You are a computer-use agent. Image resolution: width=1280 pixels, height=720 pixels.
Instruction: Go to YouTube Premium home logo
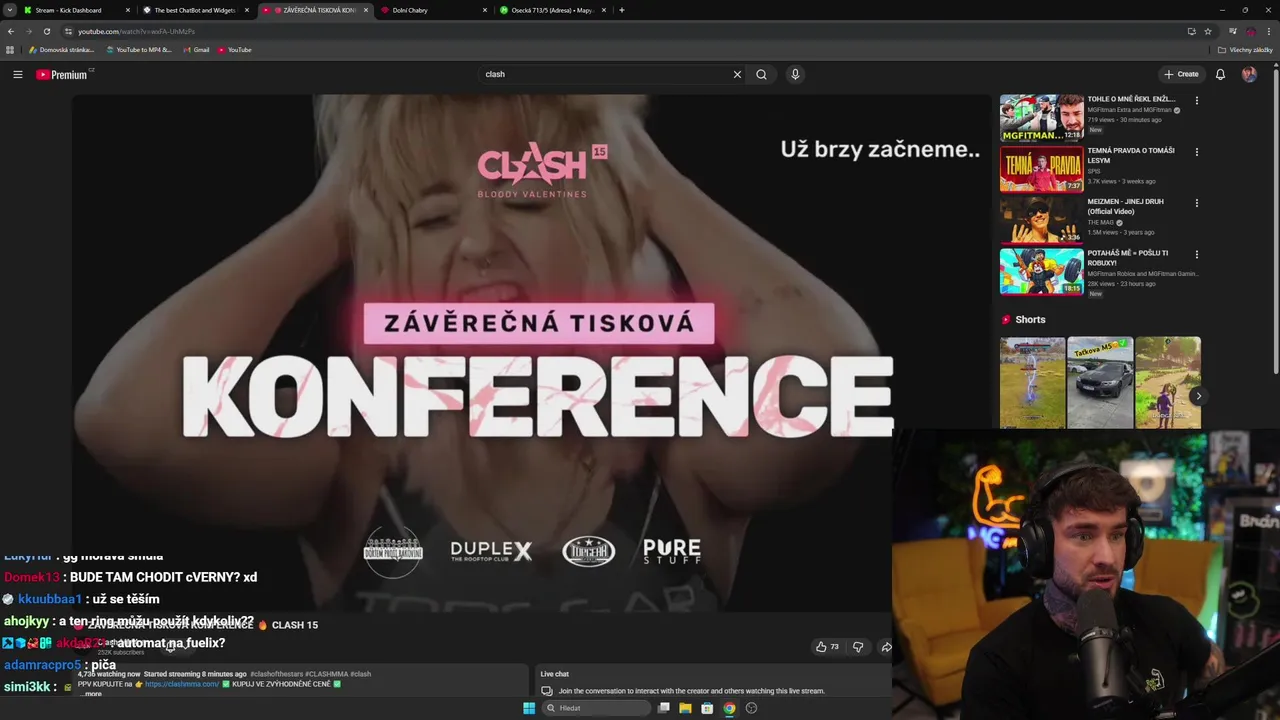(62, 75)
